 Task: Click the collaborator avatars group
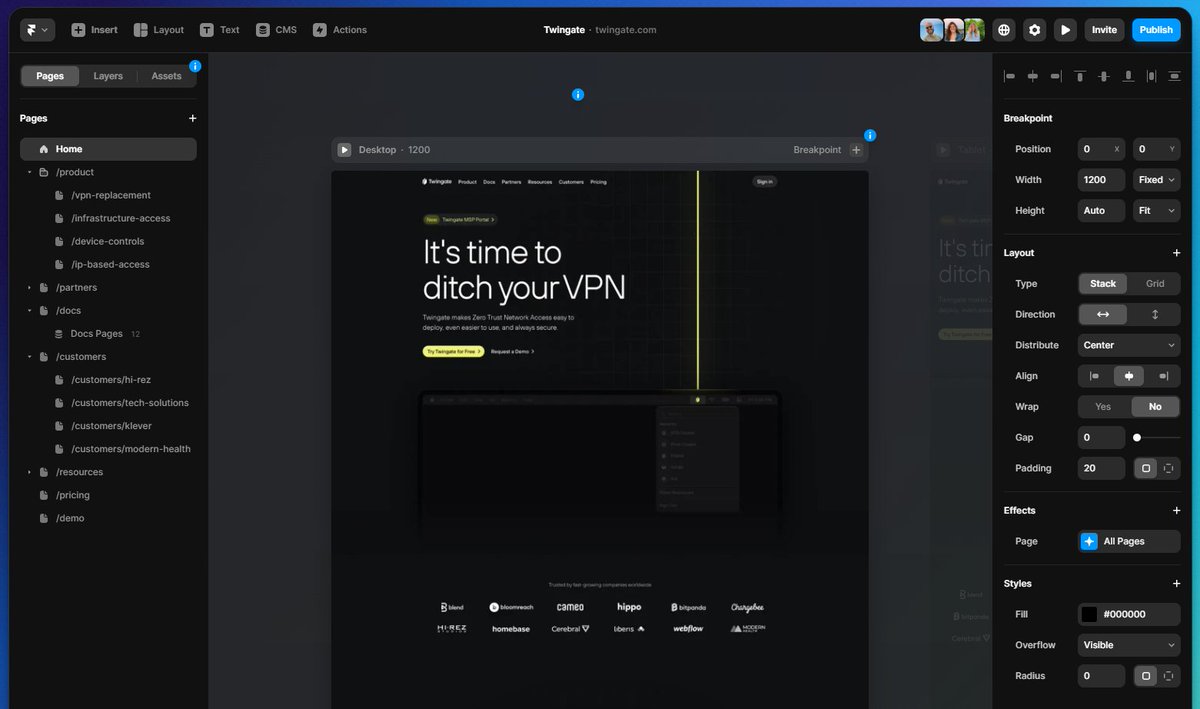[x=953, y=30]
